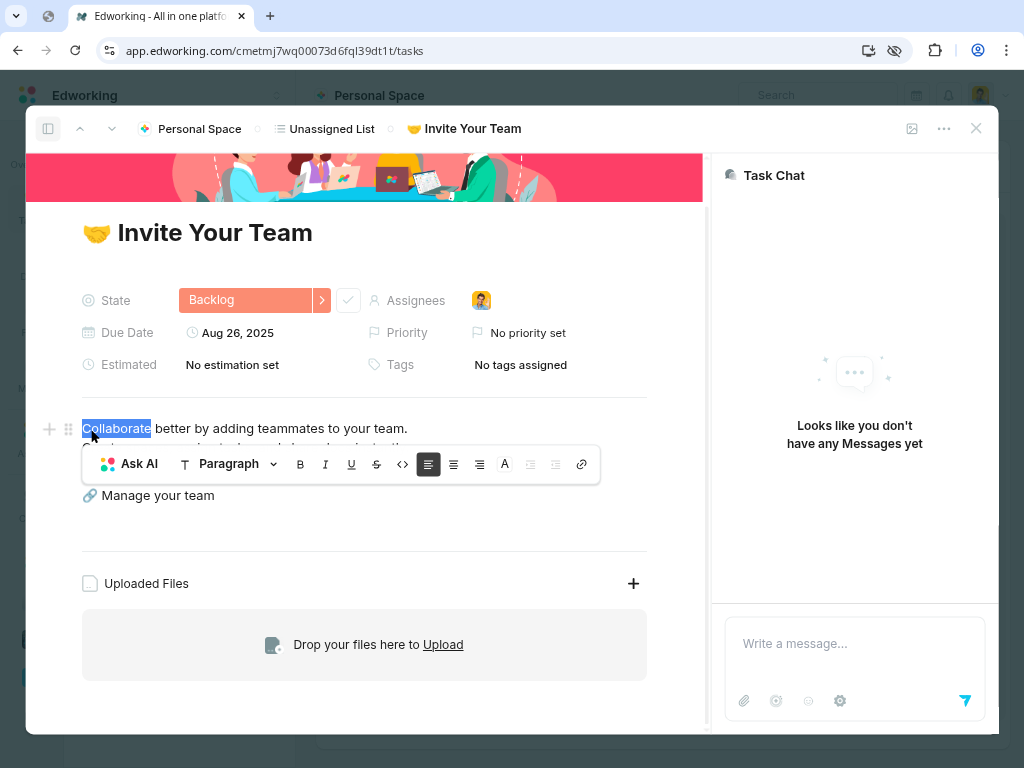Advance the Backlog state with arrow
The height and width of the screenshot is (768, 1024).
coord(321,300)
